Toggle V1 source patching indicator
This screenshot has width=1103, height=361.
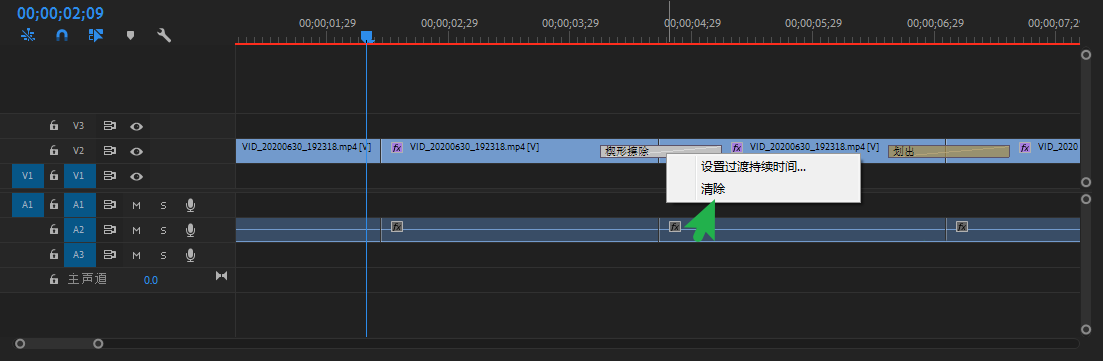(x=27, y=176)
